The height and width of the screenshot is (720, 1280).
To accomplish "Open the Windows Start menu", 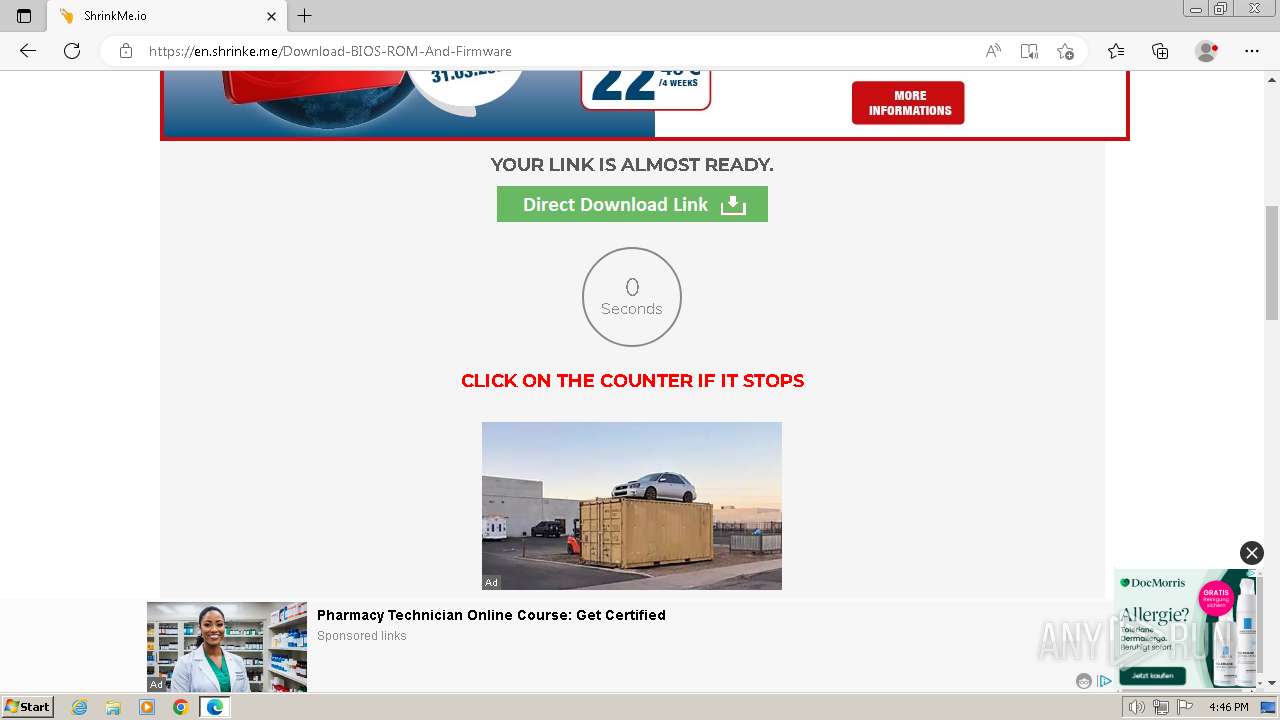I will pyautogui.click(x=28, y=707).
